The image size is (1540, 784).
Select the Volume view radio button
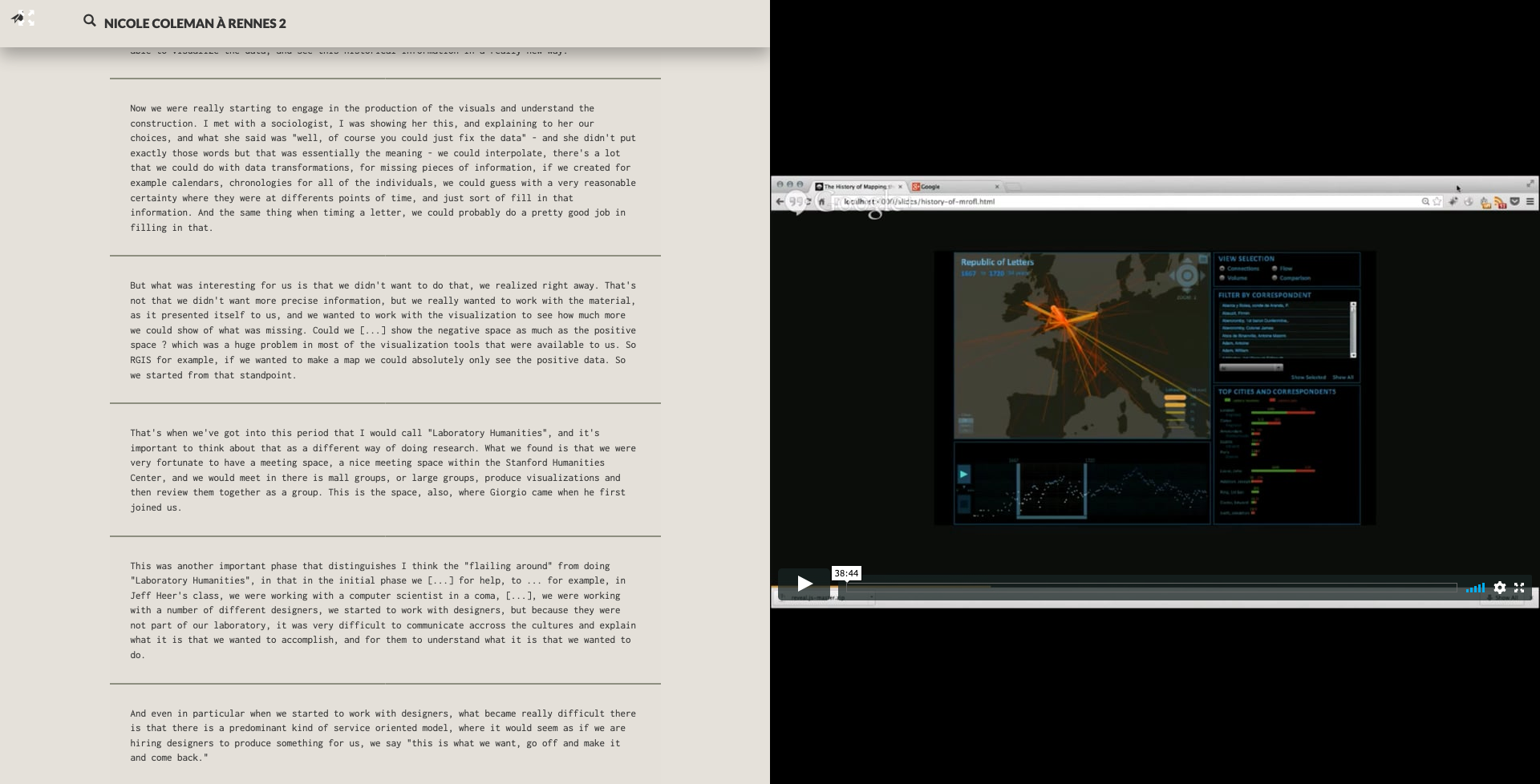[1222, 278]
